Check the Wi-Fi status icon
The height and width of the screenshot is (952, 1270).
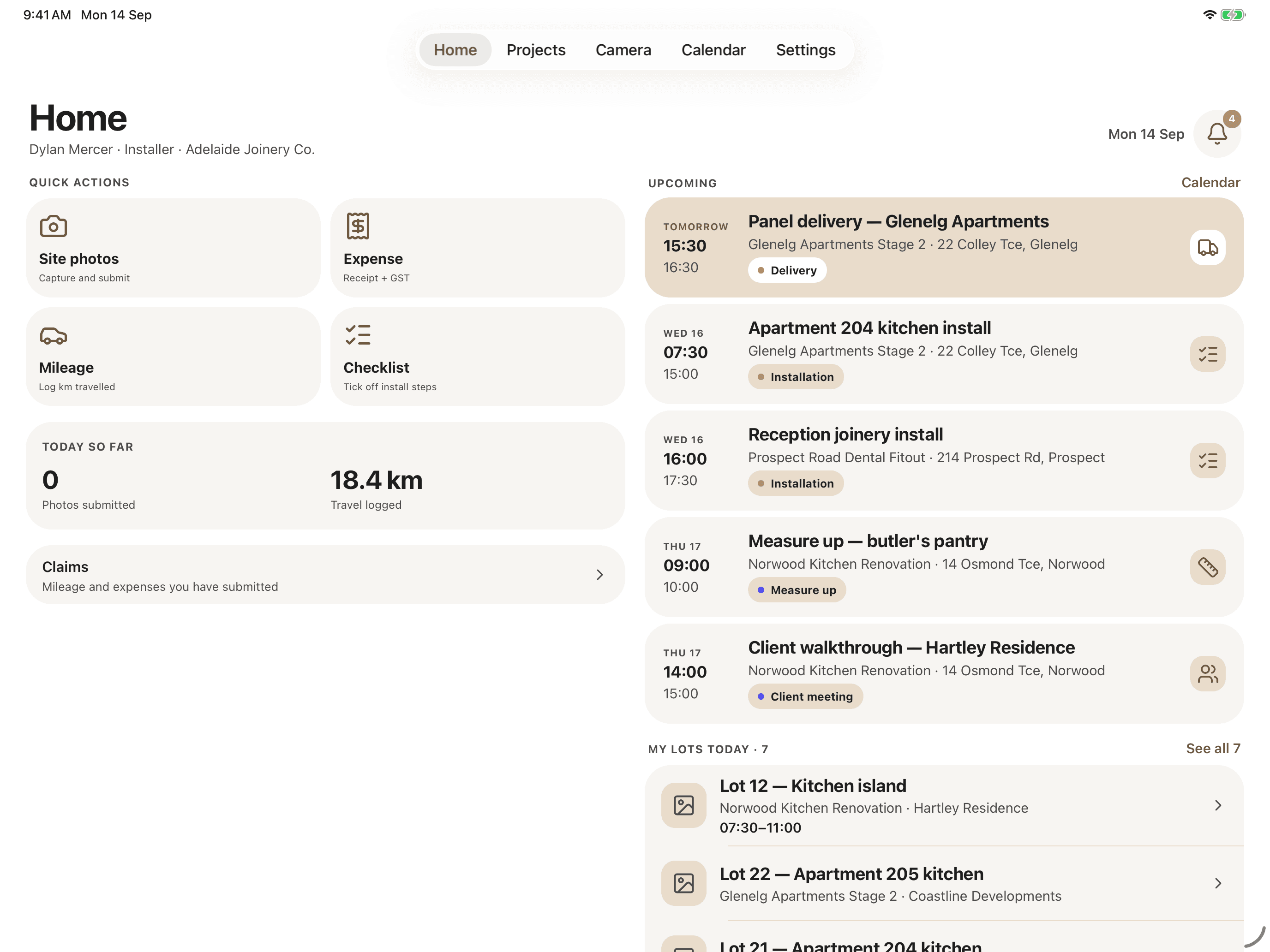tap(1209, 15)
